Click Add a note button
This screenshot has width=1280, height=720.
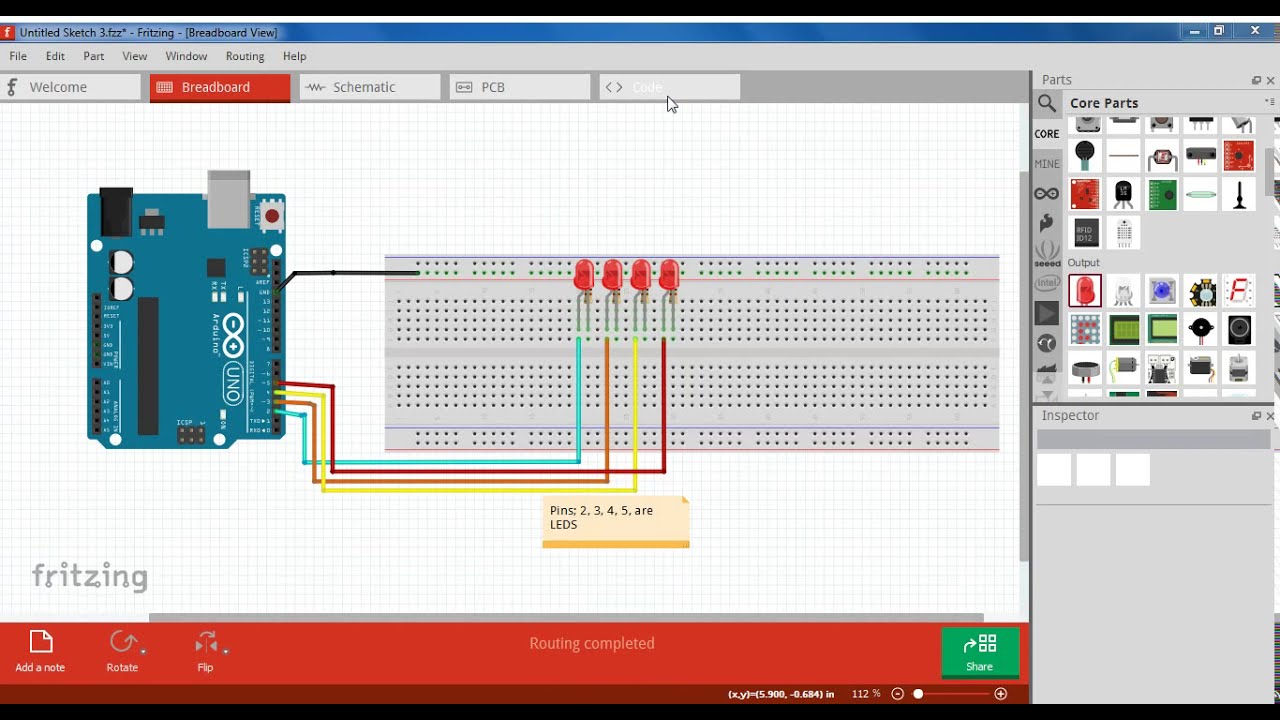40,652
